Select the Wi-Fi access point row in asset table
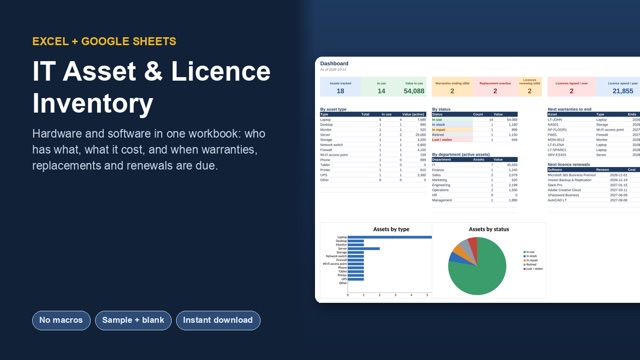The width and height of the screenshot is (640, 360). pos(373,155)
